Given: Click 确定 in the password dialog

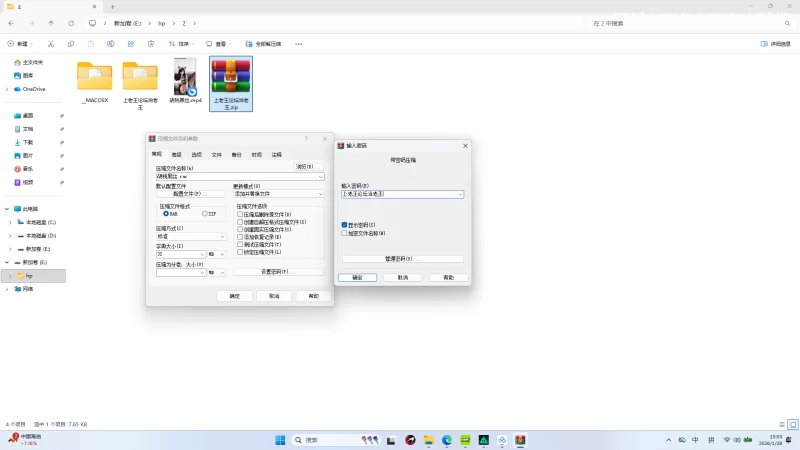Looking at the screenshot, I should [357, 277].
